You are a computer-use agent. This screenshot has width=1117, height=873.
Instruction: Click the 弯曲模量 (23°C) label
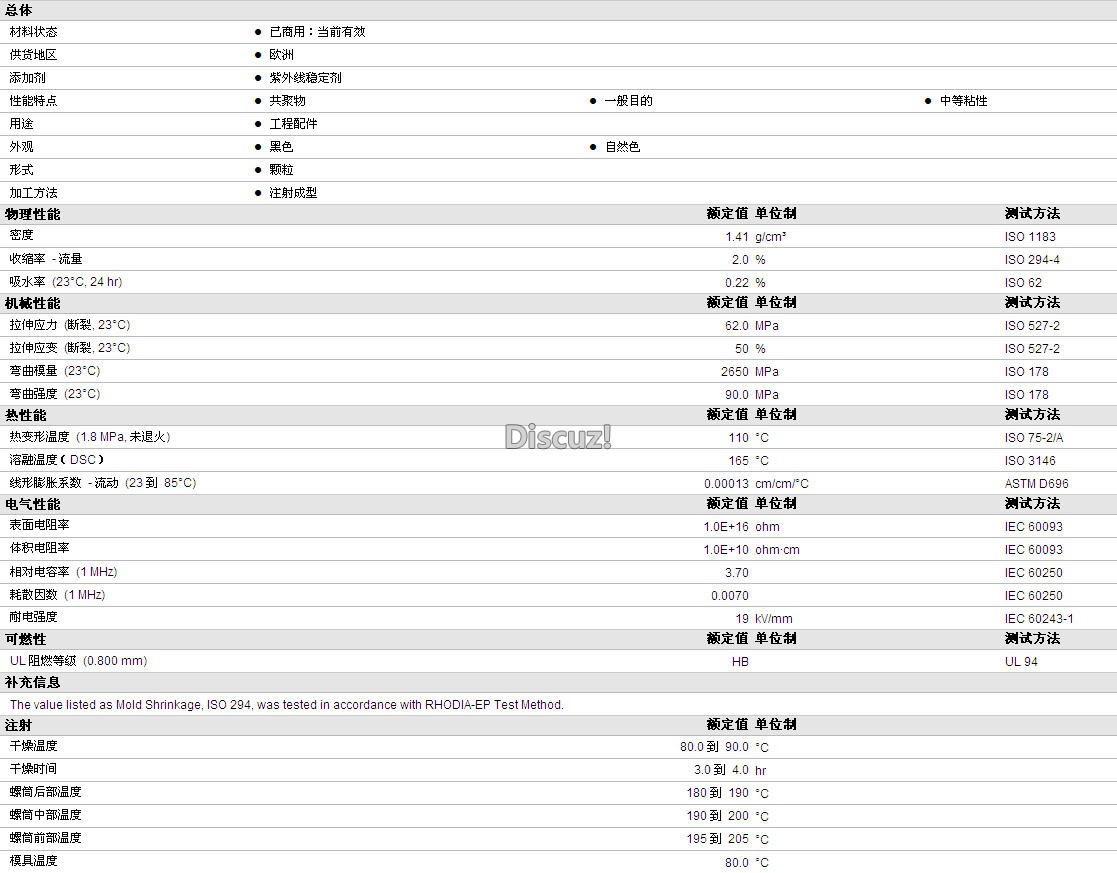click(55, 371)
